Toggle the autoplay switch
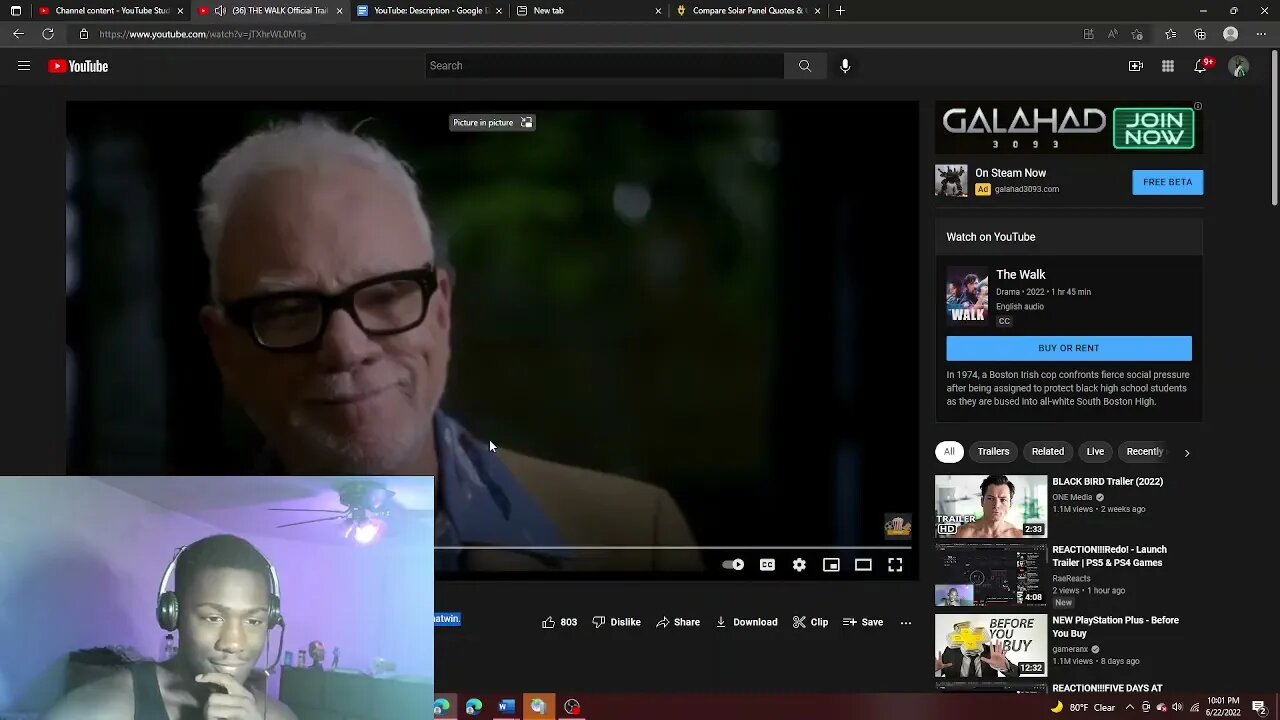The height and width of the screenshot is (720, 1280). coord(733,565)
